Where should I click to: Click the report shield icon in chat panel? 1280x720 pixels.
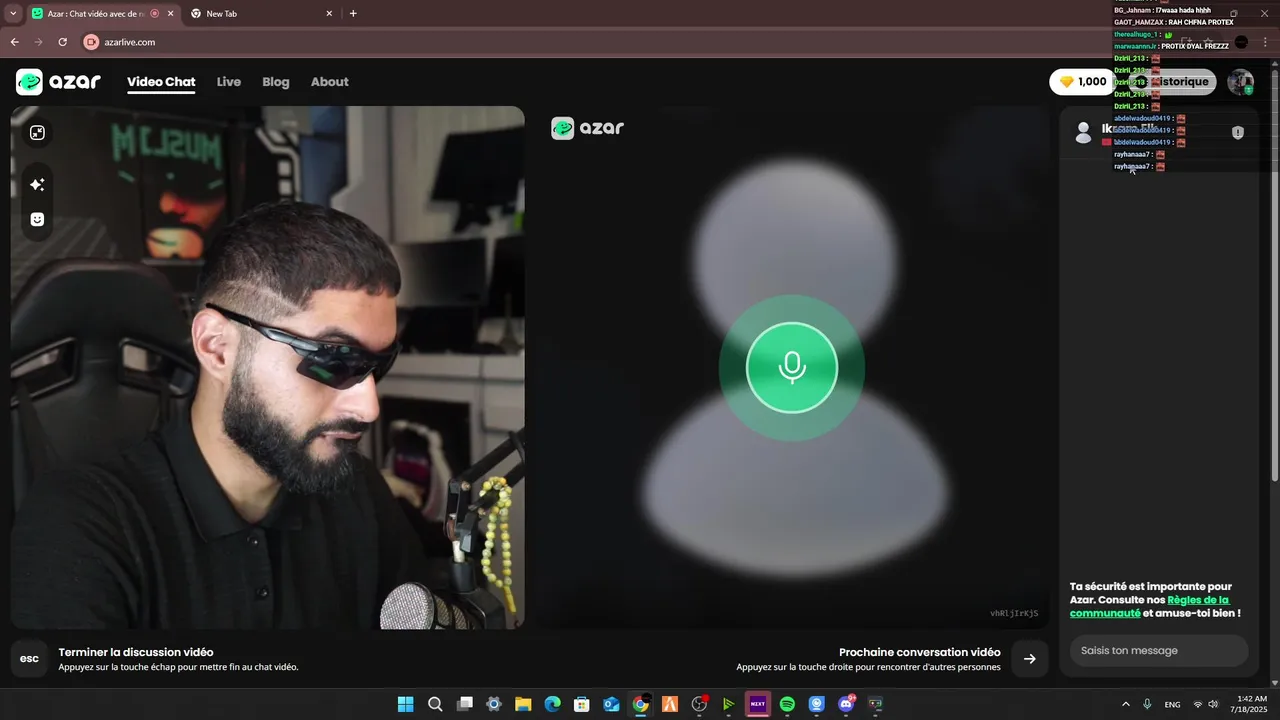1238,132
